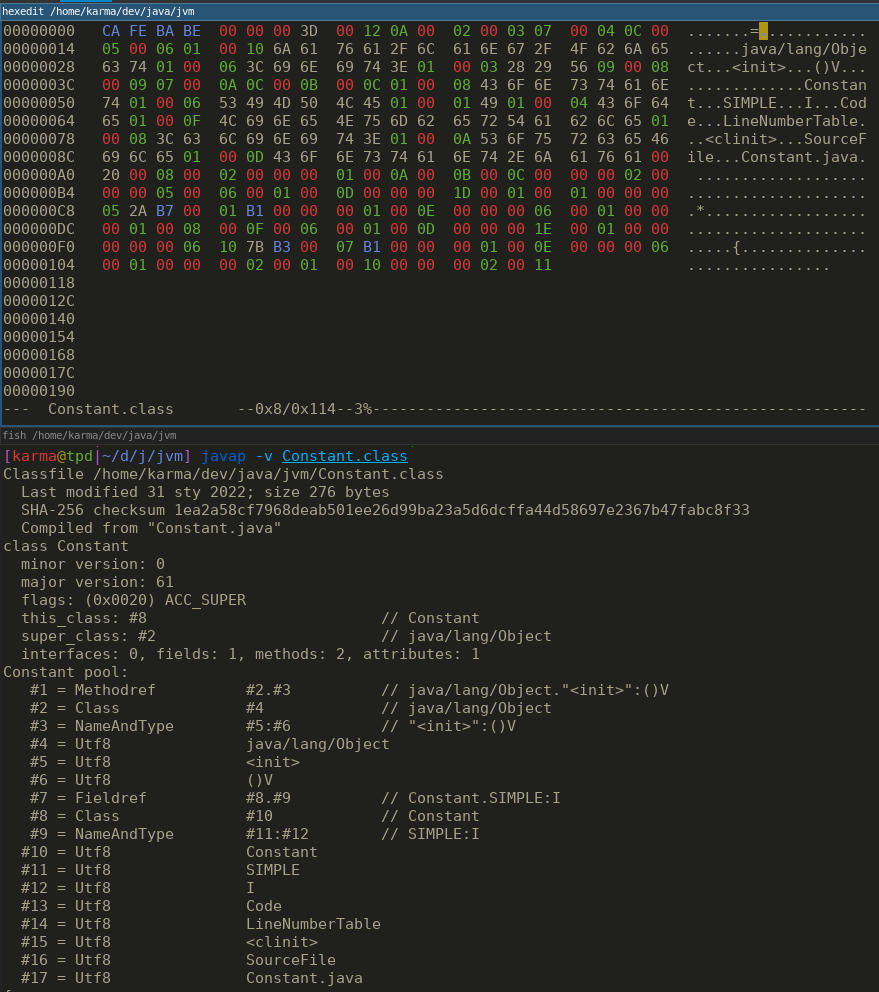Click Constant.class filename in hexedit status line

[x=110, y=409]
